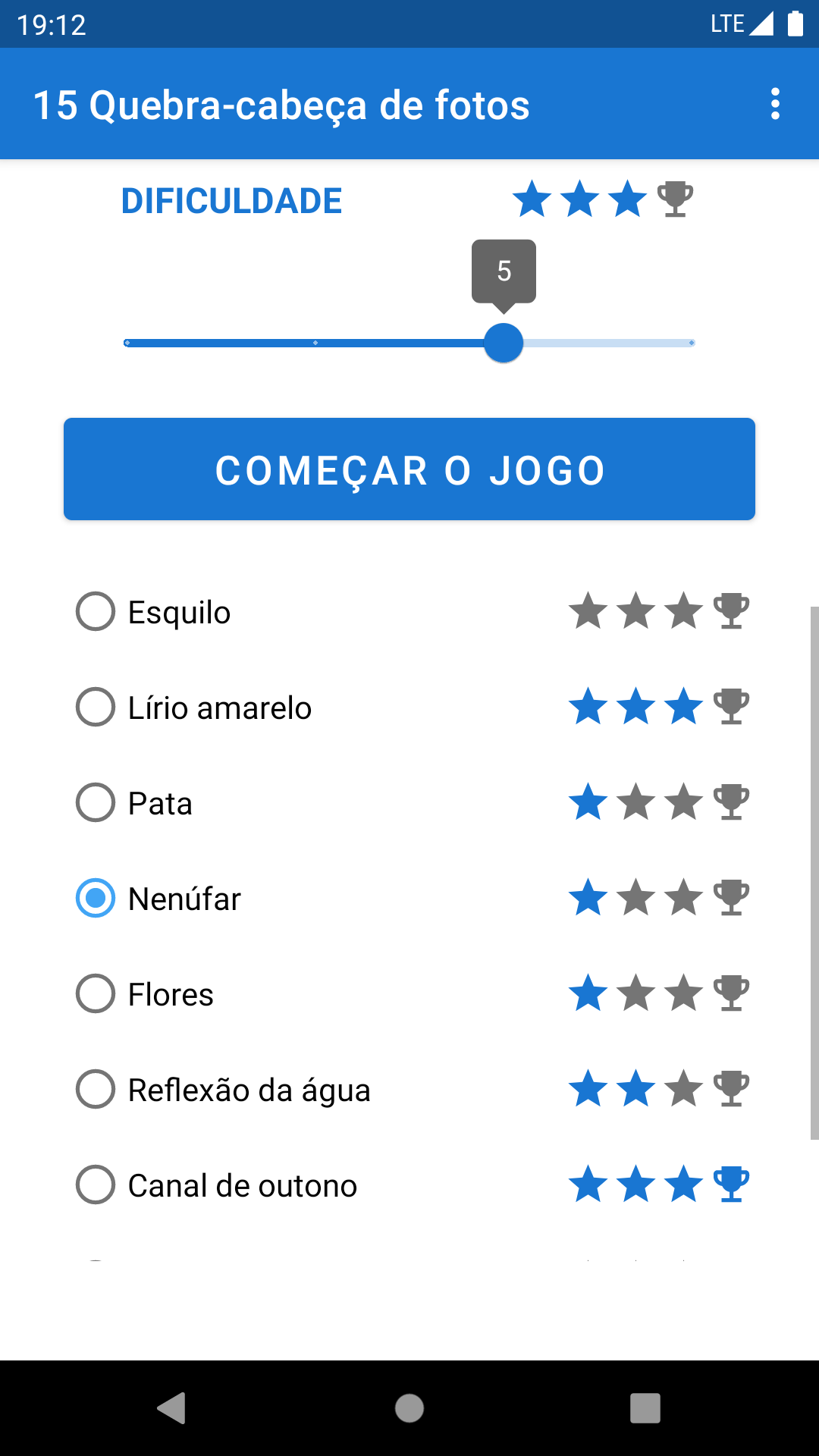
Task: Tap the trophy icon beside DIFICULDADE
Action: pos(675,199)
